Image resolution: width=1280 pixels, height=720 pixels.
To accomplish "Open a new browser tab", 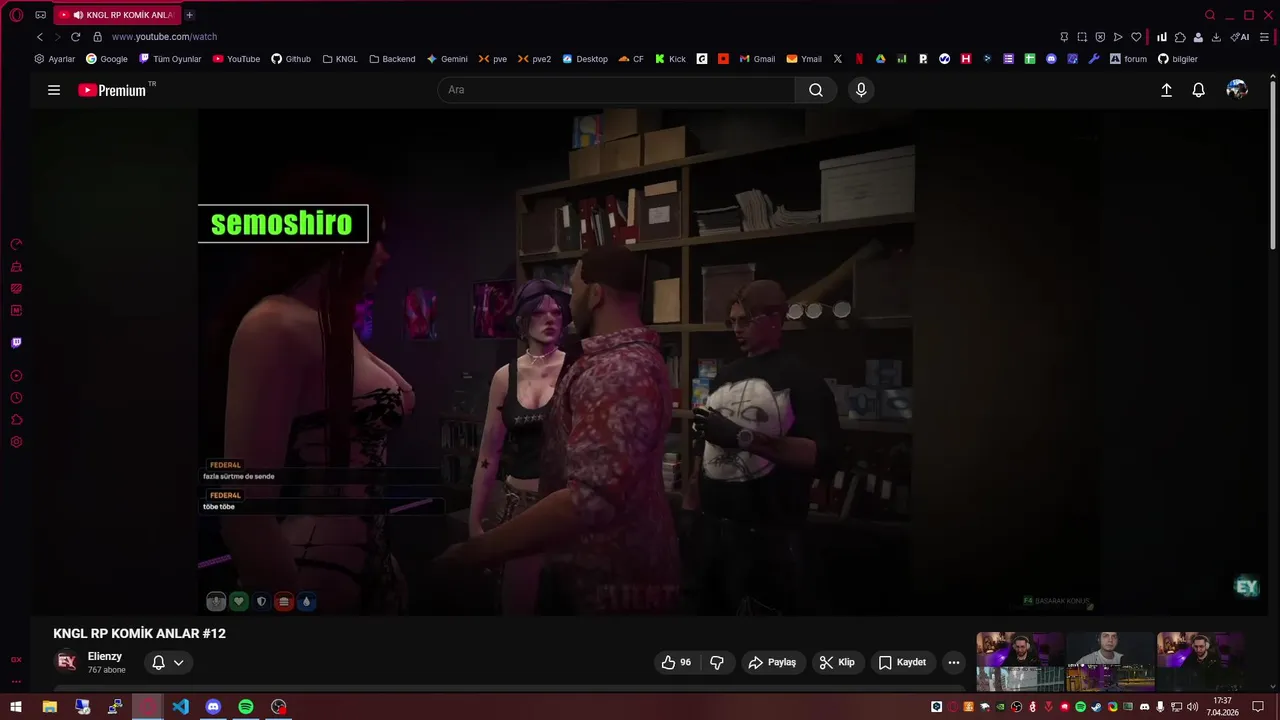I will (189, 15).
